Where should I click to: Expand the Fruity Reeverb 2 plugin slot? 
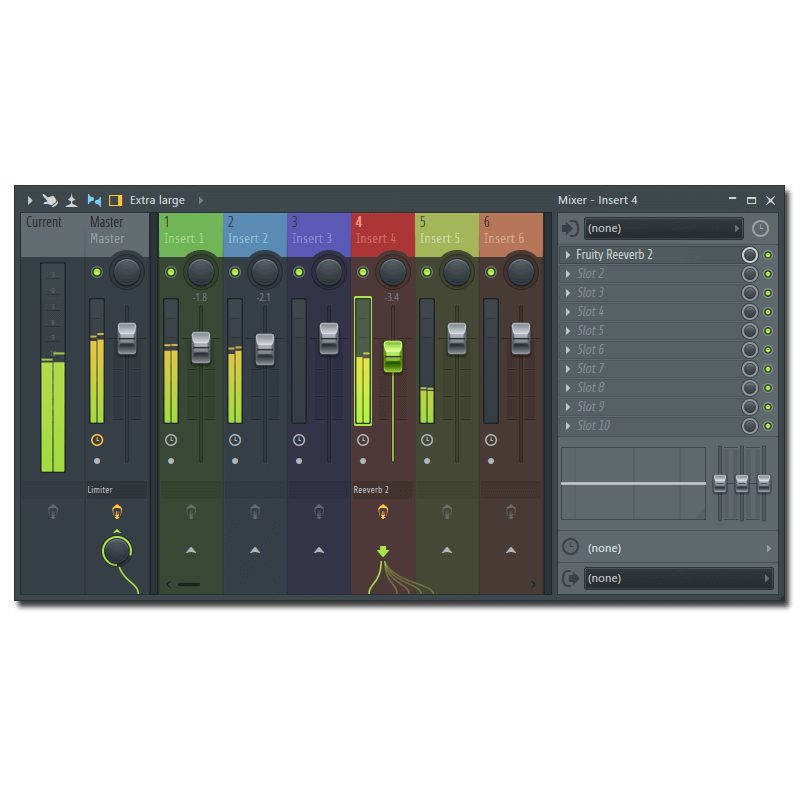pos(568,254)
